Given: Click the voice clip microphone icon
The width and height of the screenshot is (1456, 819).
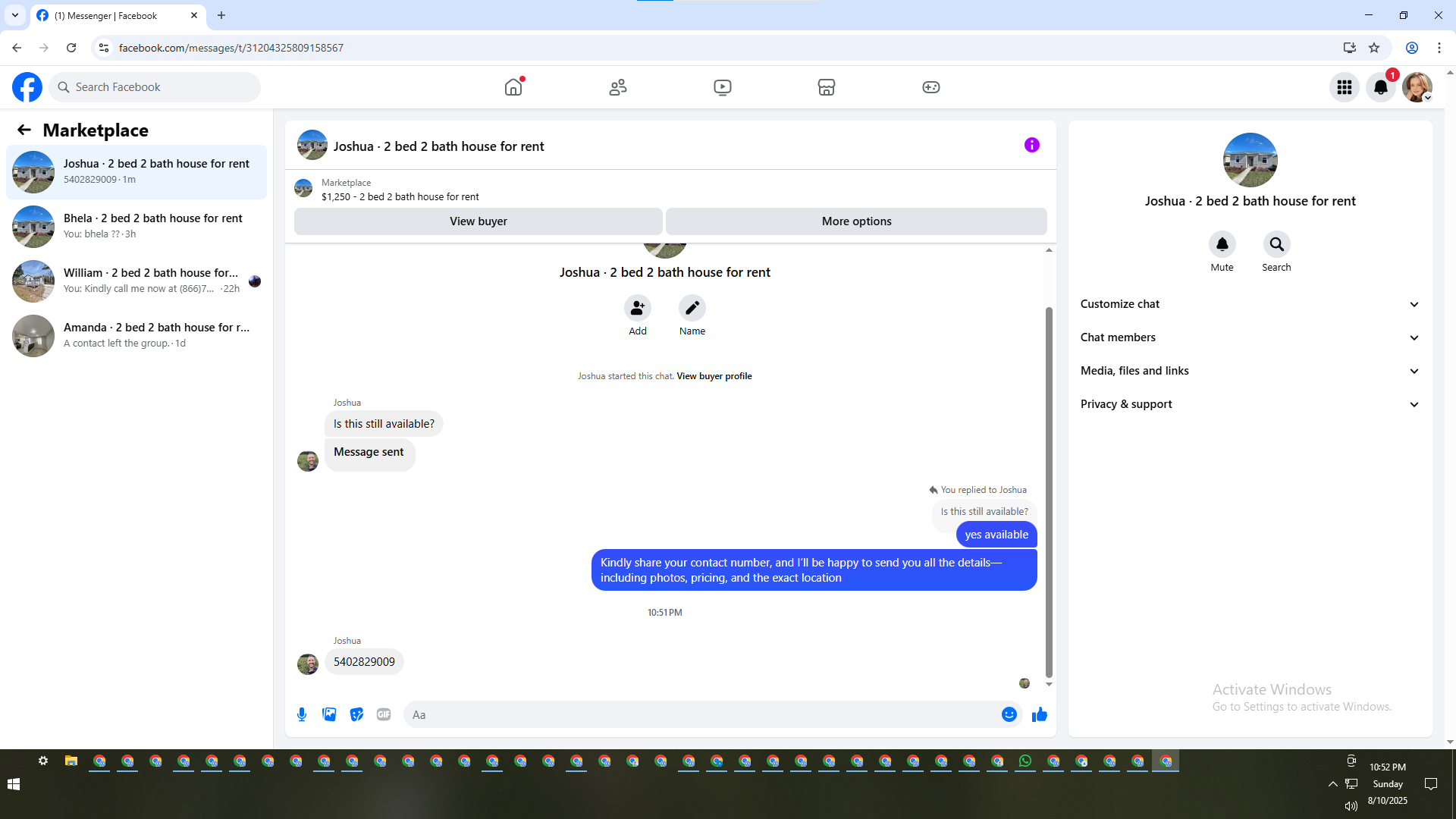Looking at the screenshot, I should [302, 714].
